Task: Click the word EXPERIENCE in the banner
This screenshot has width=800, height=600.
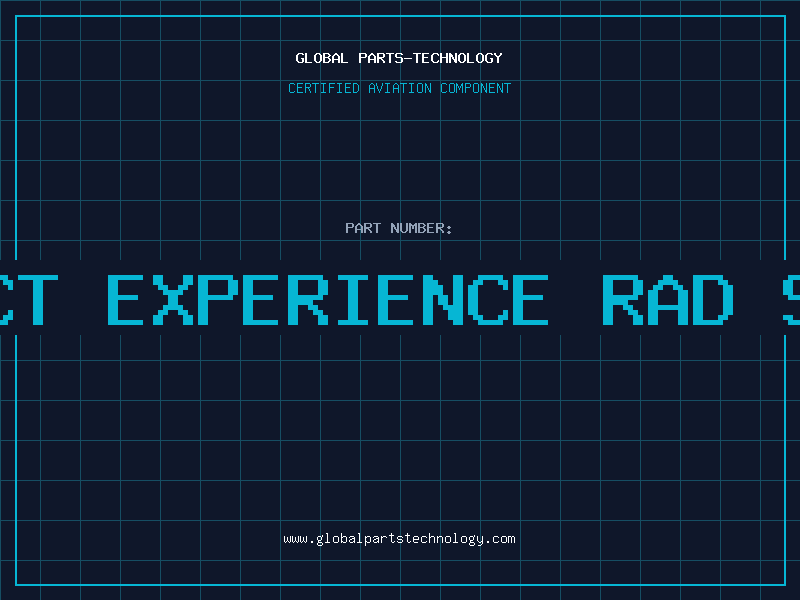Action: click(328, 300)
